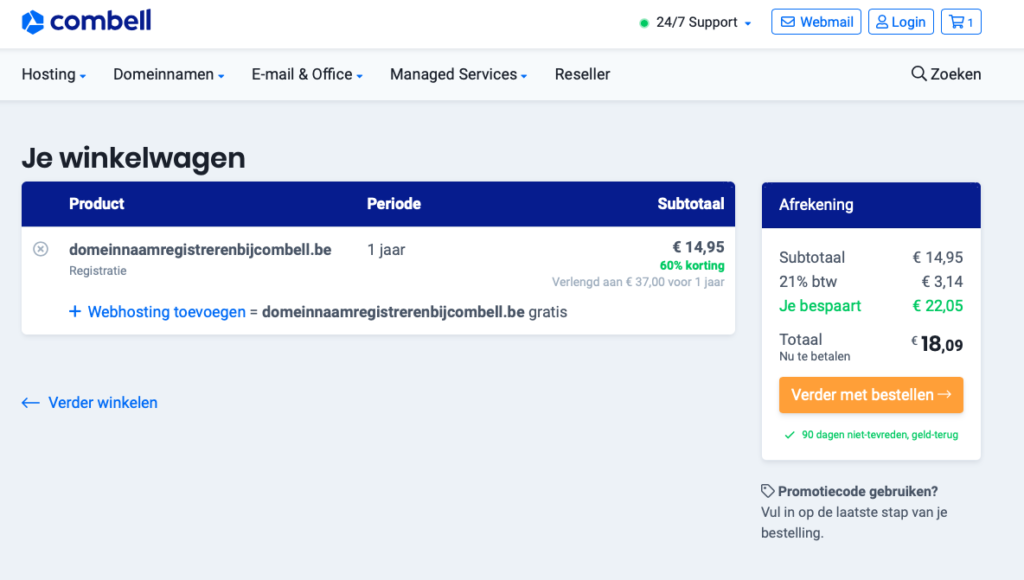
Task: Expand the Managed Services menu
Action: [458, 74]
